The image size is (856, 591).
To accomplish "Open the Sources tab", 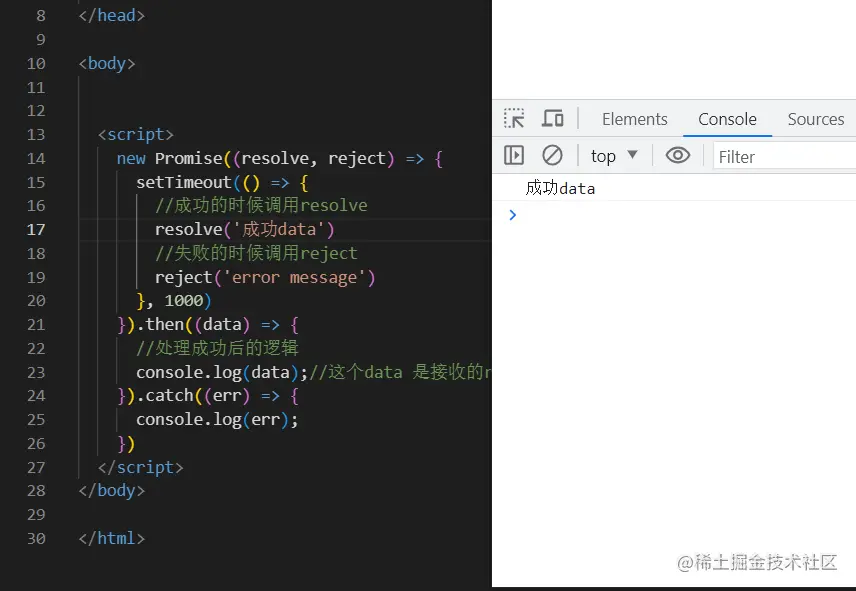I will (816, 119).
